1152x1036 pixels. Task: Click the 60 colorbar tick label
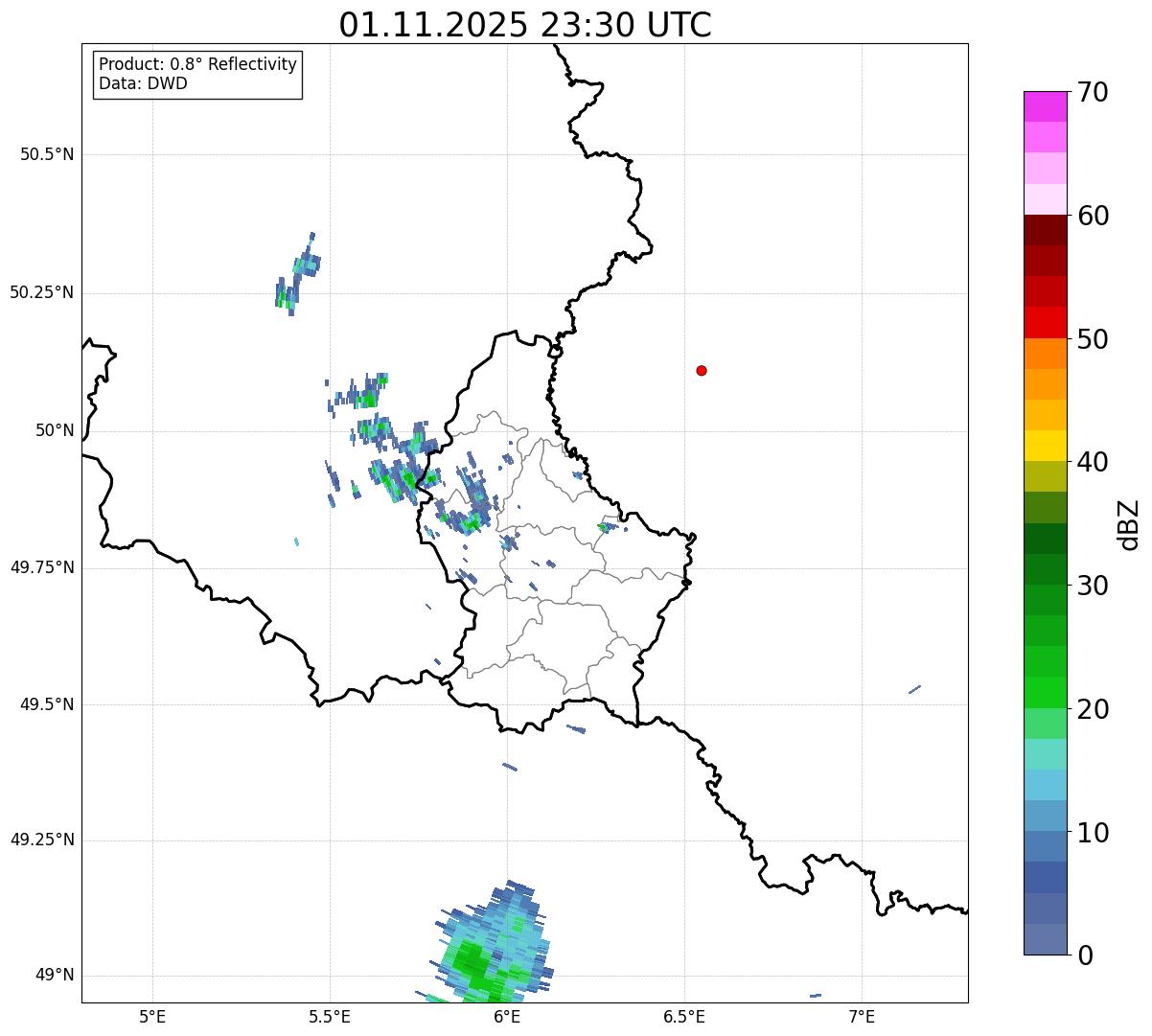point(1093,216)
